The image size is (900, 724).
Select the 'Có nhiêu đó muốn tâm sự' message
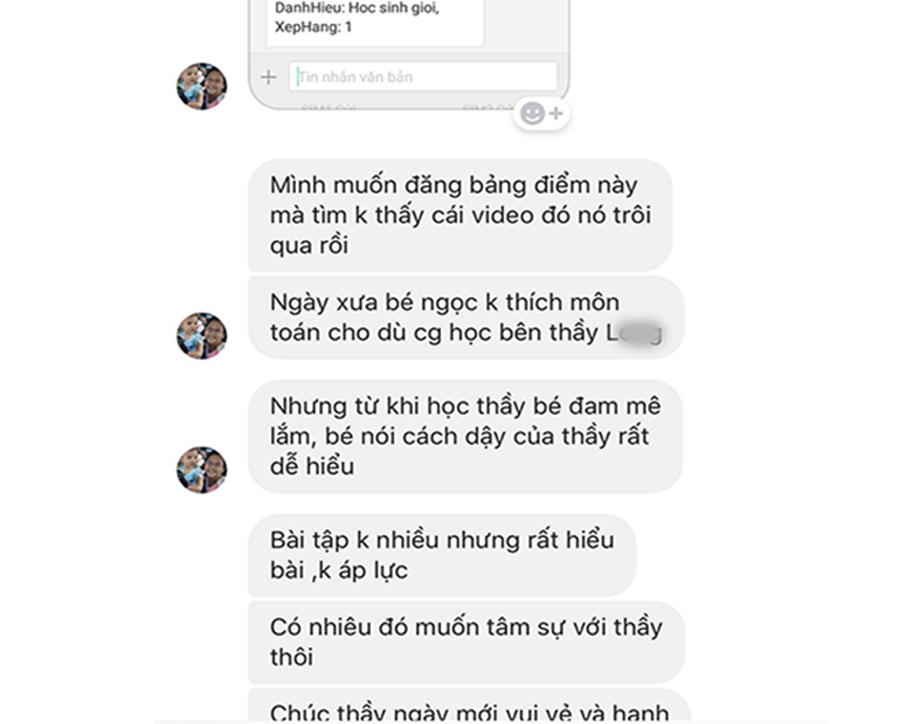tap(466, 642)
